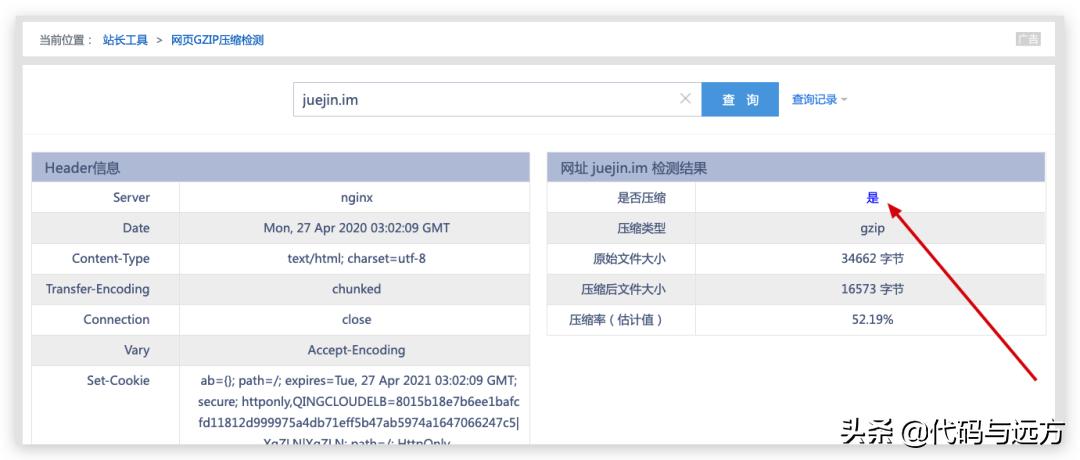Open the 站长工具 breadcrumb link
Screen dimensions: 1080x460
[x=125, y=40]
